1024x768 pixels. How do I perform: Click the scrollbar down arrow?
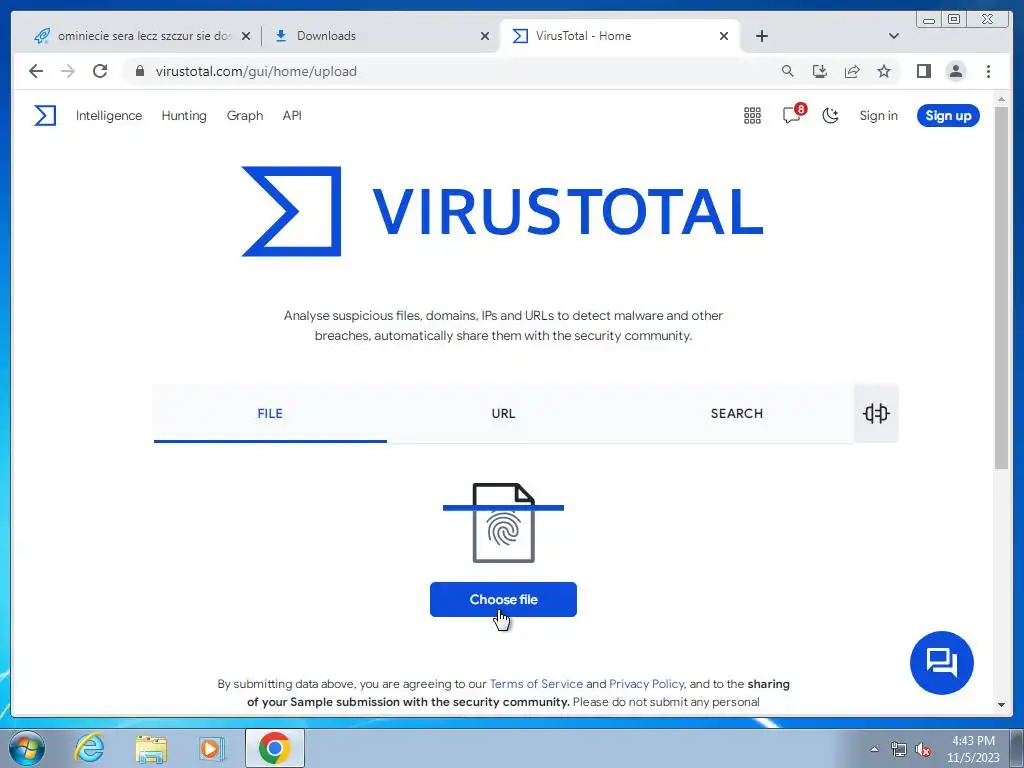[x=1001, y=705]
